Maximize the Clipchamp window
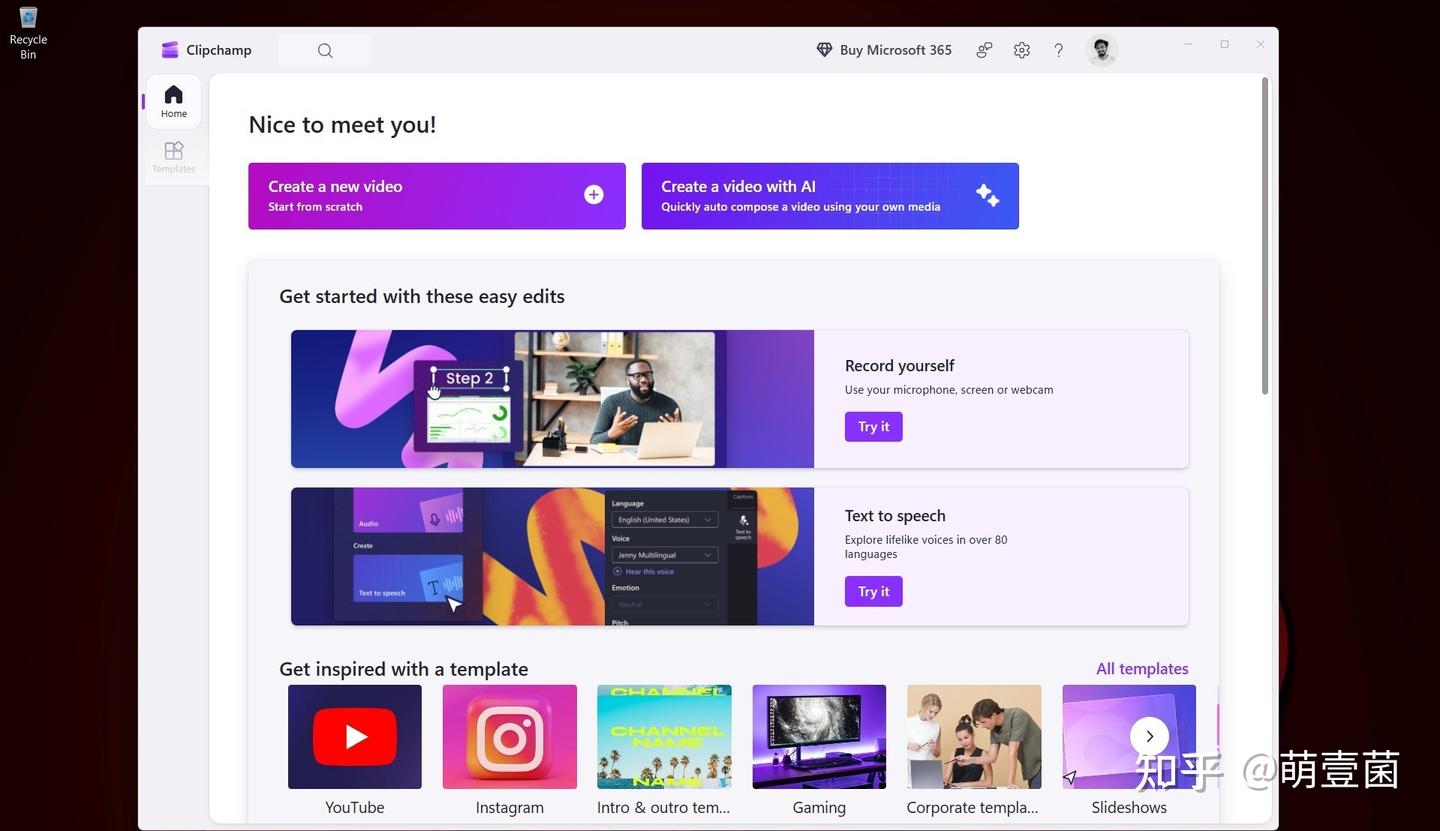 [x=1224, y=45]
